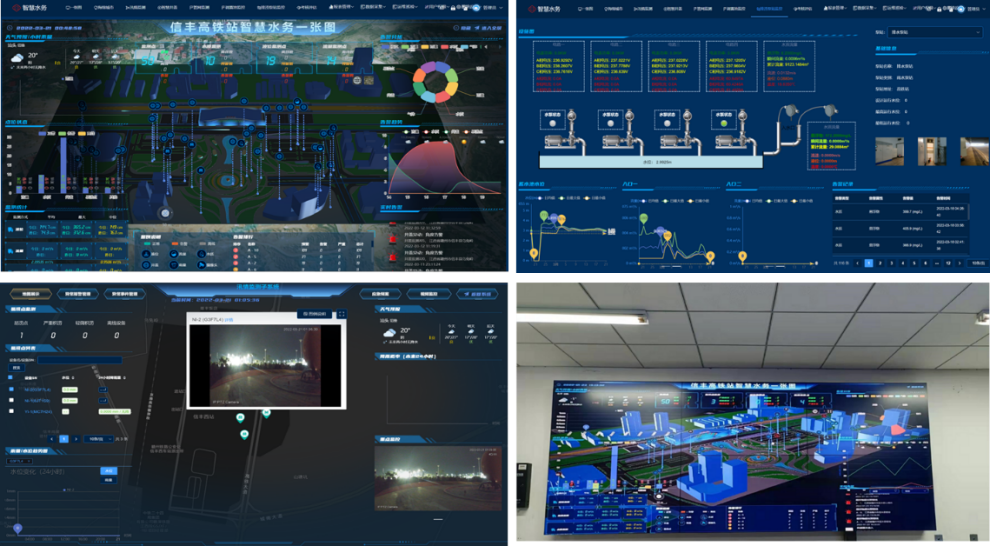Go to next page of the device list
Viewport: 990px width, 546px height.
pos(76,439)
